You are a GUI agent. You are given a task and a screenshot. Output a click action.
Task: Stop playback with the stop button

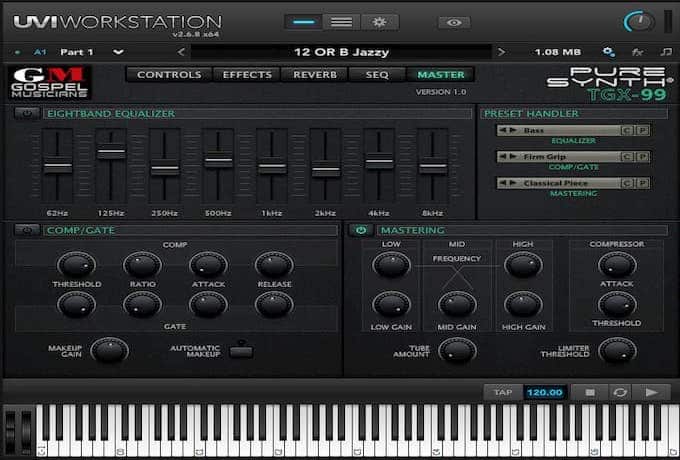(590, 392)
